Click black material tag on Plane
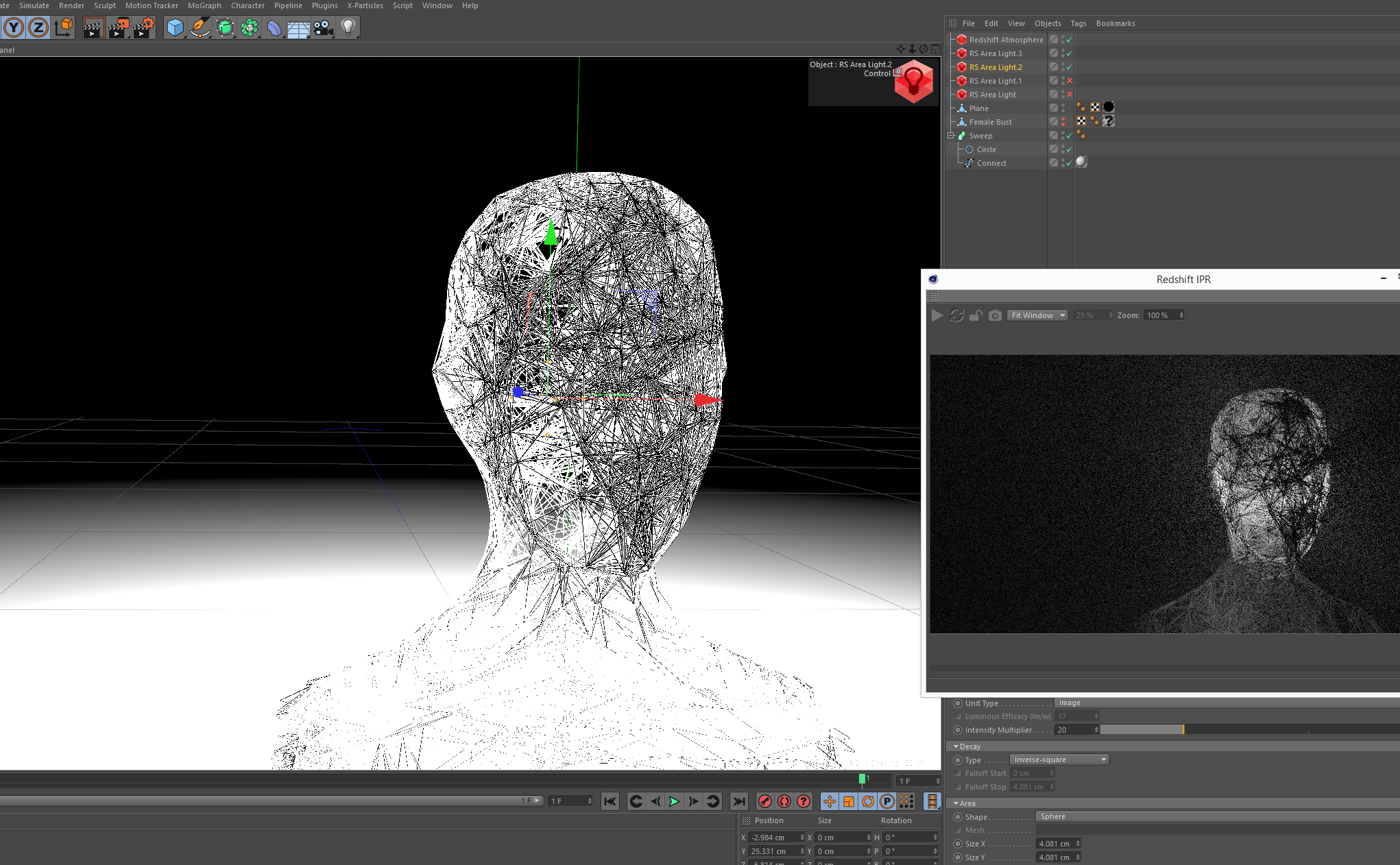 [x=1109, y=108]
